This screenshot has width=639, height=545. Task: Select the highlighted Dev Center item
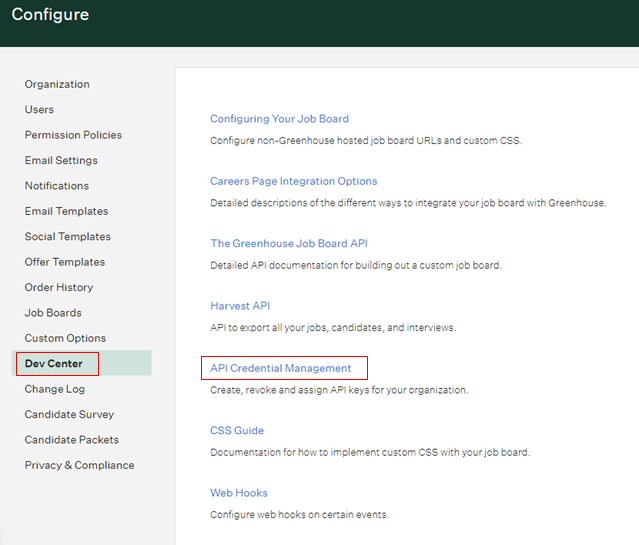[54, 363]
